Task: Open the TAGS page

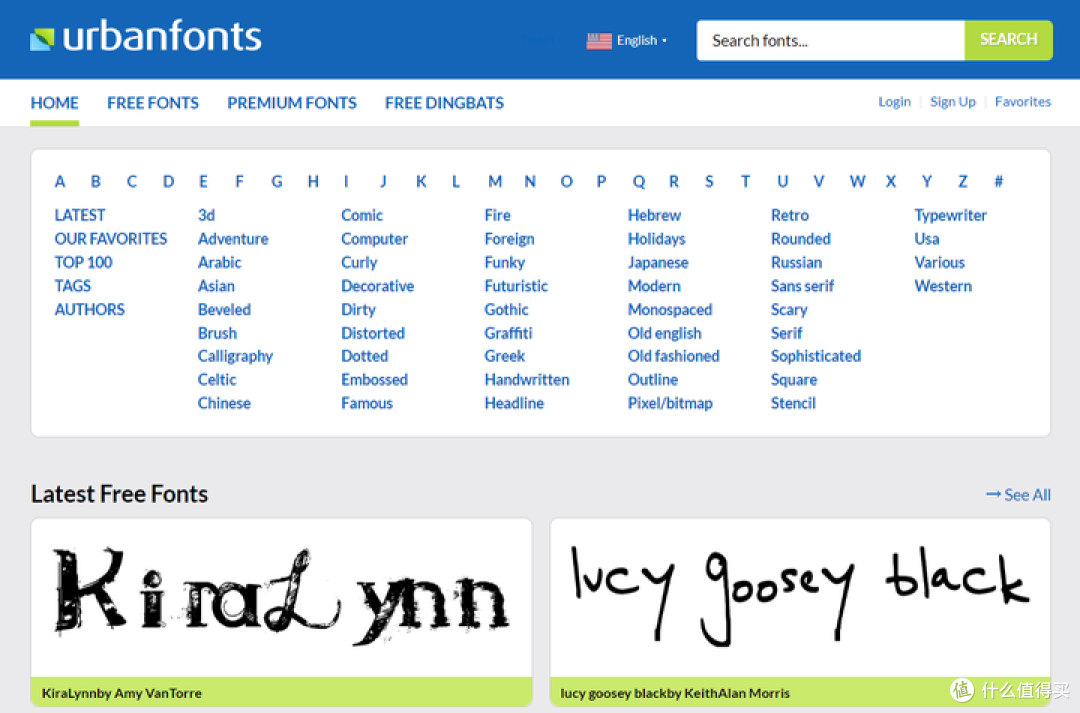Action: click(x=72, y=286)
